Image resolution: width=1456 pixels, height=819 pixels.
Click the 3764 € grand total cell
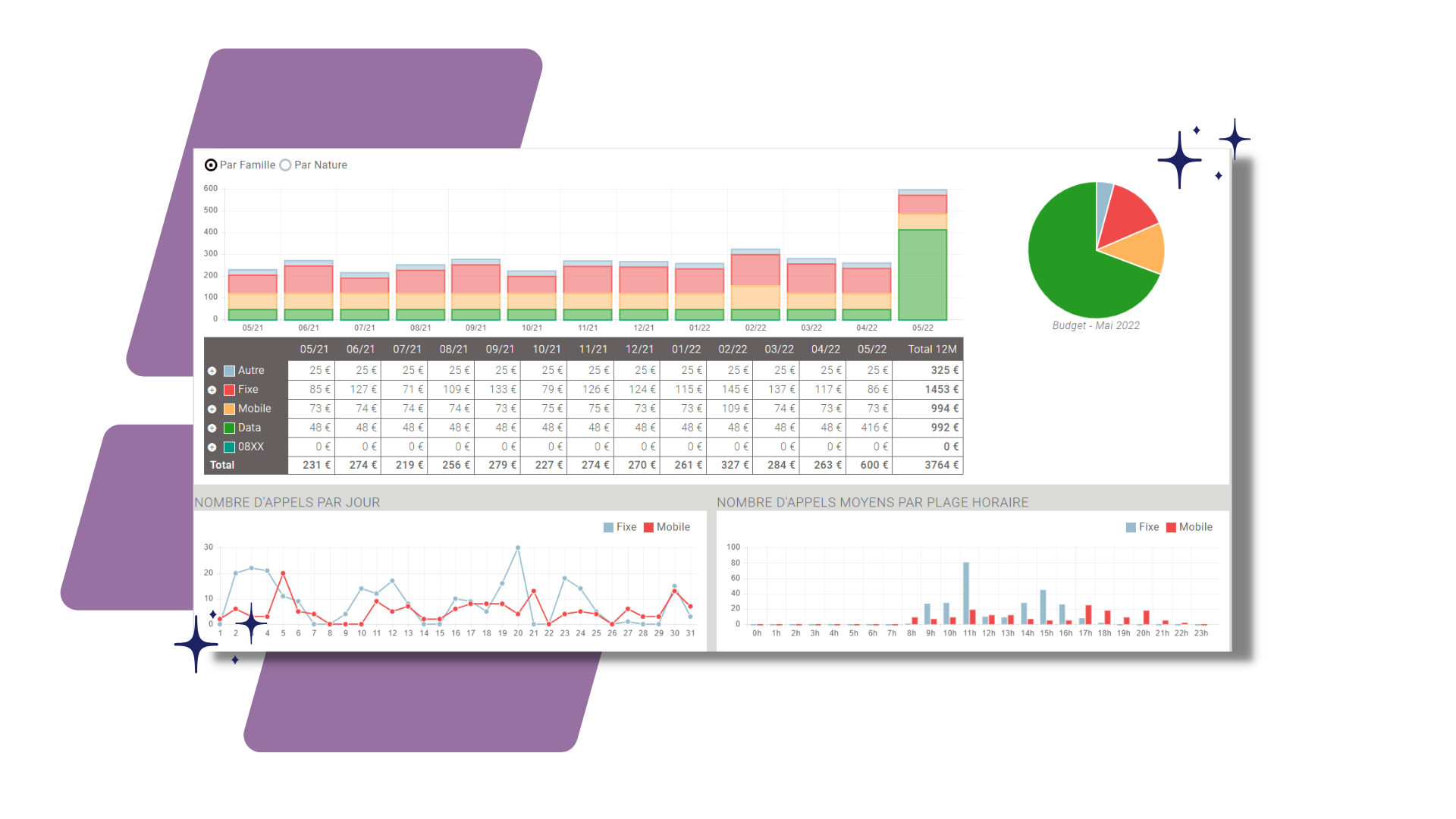928,465
